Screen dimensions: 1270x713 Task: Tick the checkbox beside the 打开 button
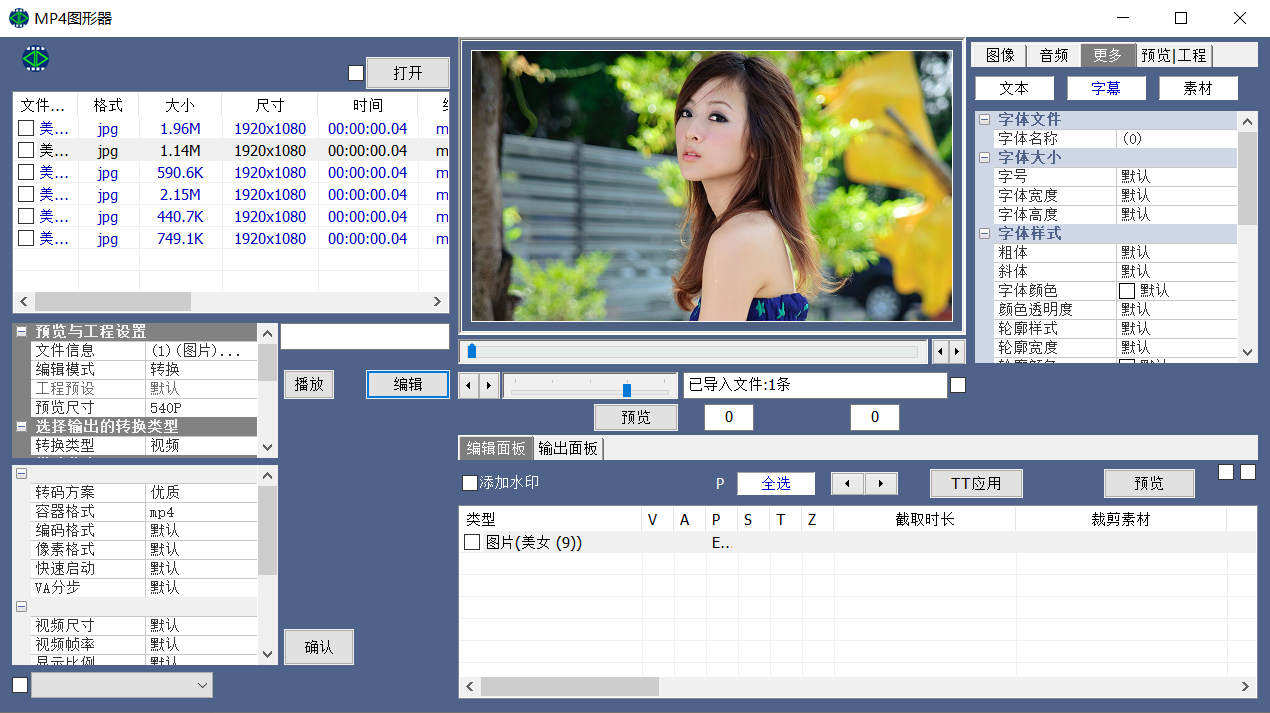[x=356, y=73]
